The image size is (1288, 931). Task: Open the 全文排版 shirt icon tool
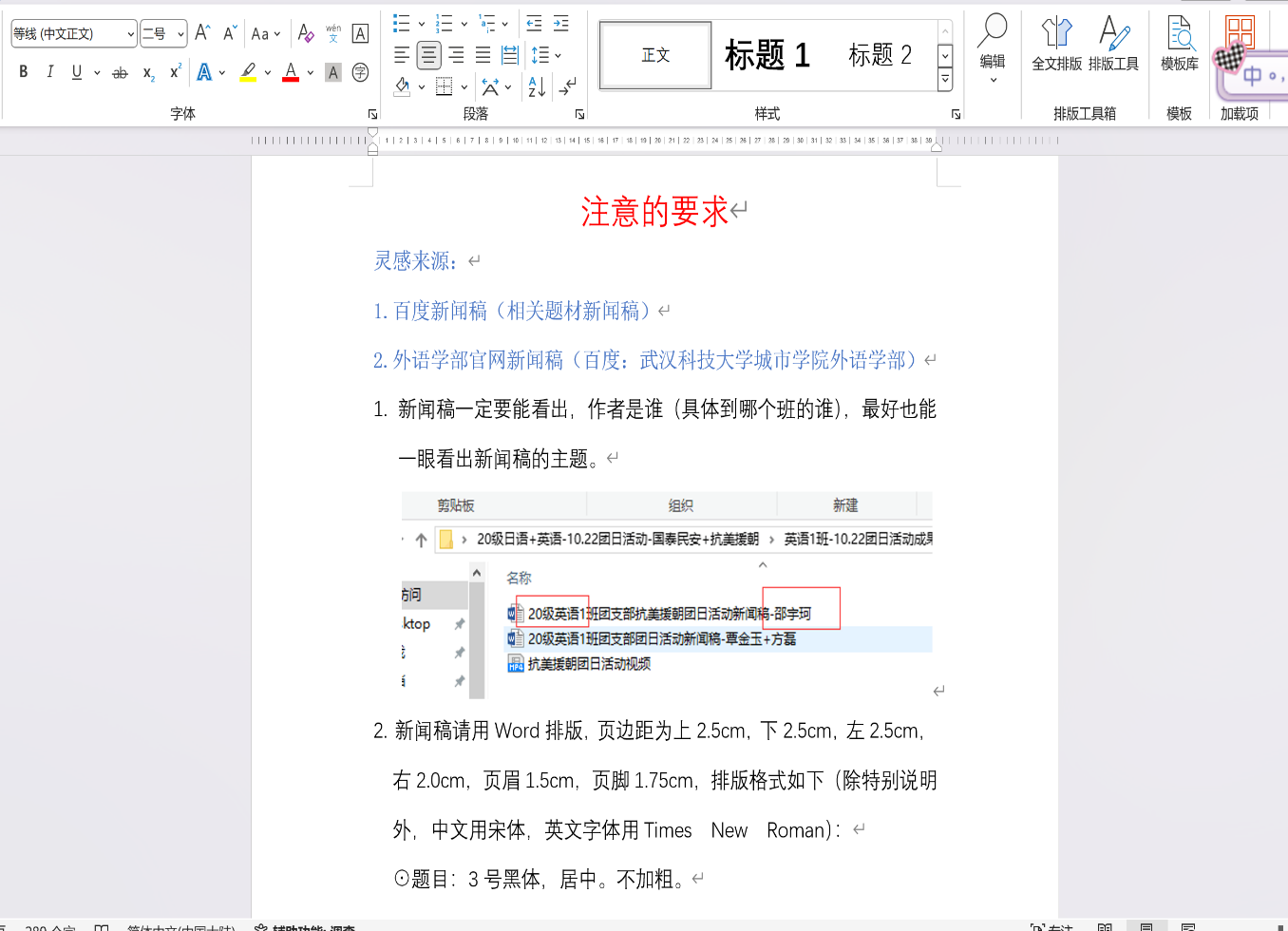[1056, 45]
